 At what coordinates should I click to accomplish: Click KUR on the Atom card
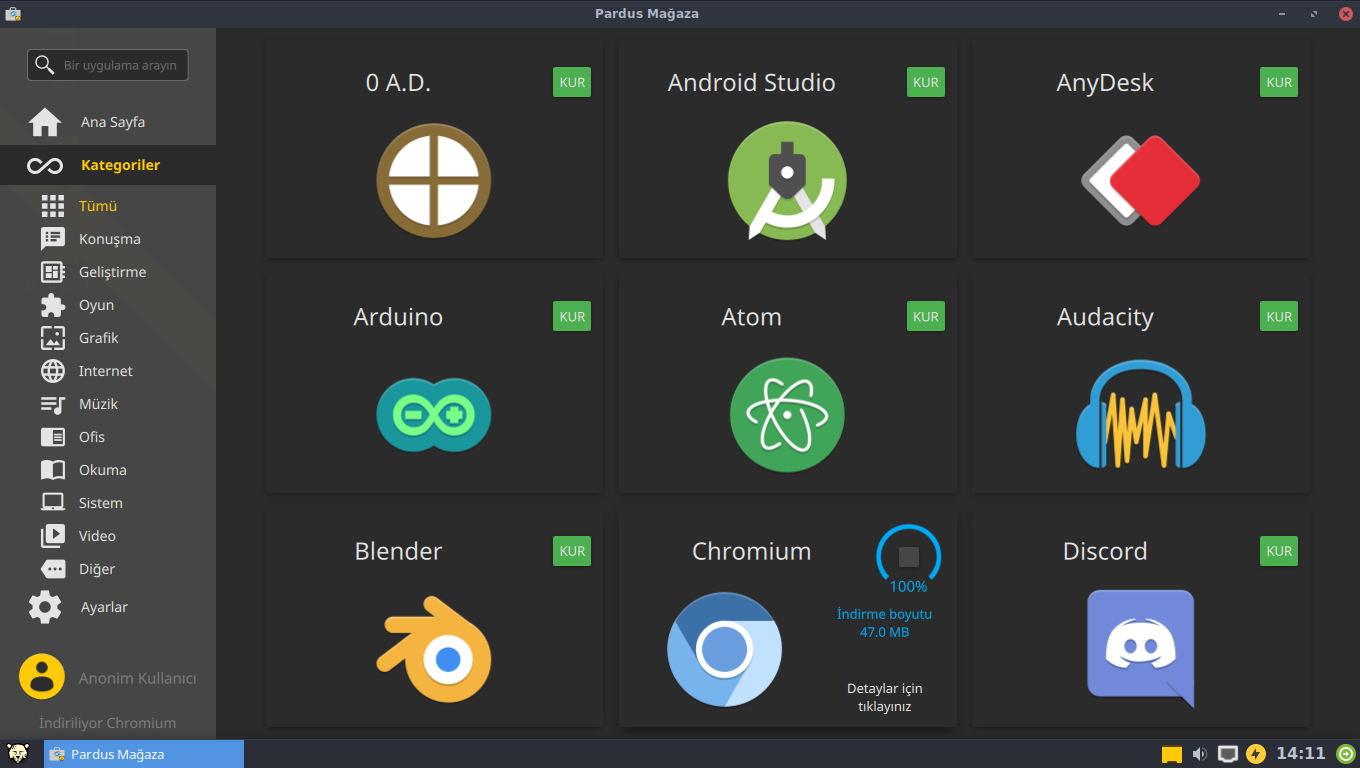tap(926, 316)
